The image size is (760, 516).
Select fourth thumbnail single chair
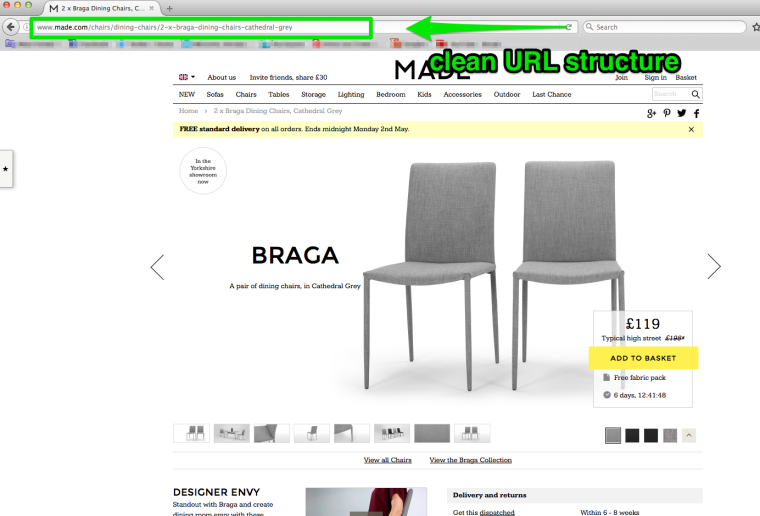[x=312, y=433]
